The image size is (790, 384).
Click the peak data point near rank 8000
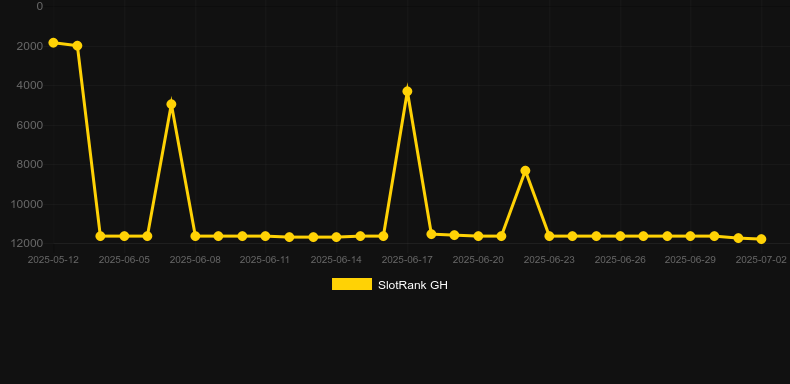pos(525,171)
